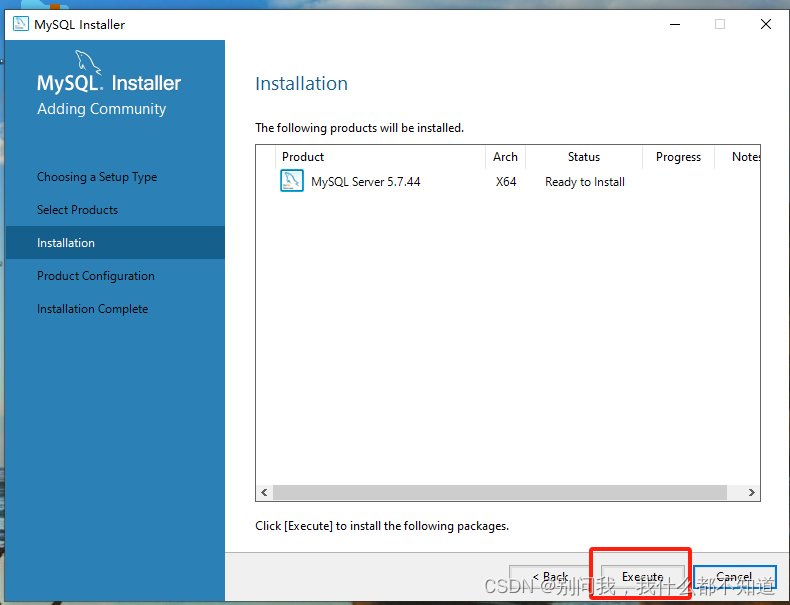Click the Installation page heading

tap(301, 84)
